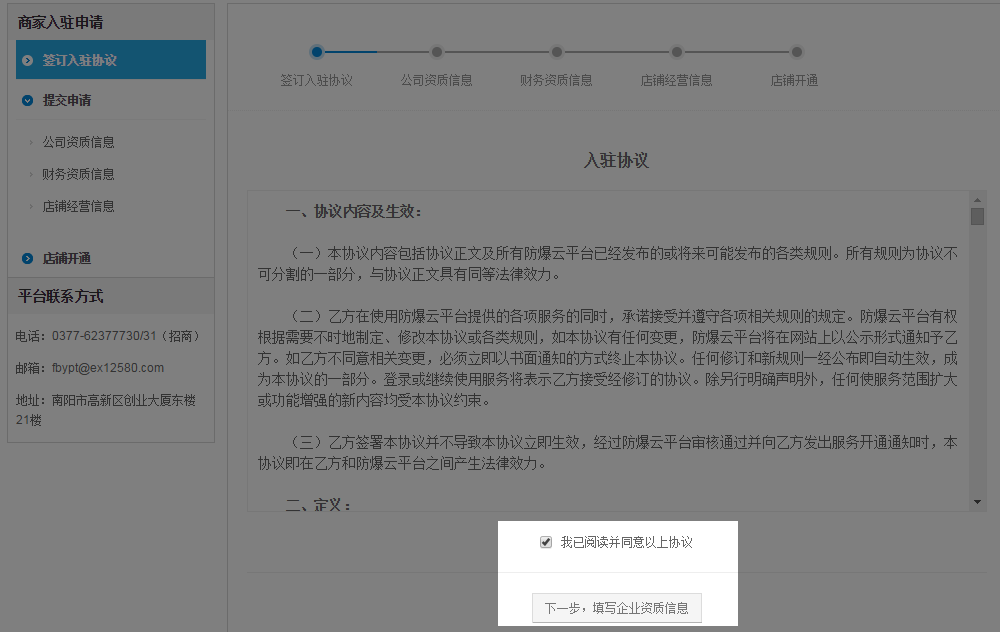Click the 公司资质信息 progress step dot
The width and height of the screenshot is (1000, 632).
click(437, 52)
